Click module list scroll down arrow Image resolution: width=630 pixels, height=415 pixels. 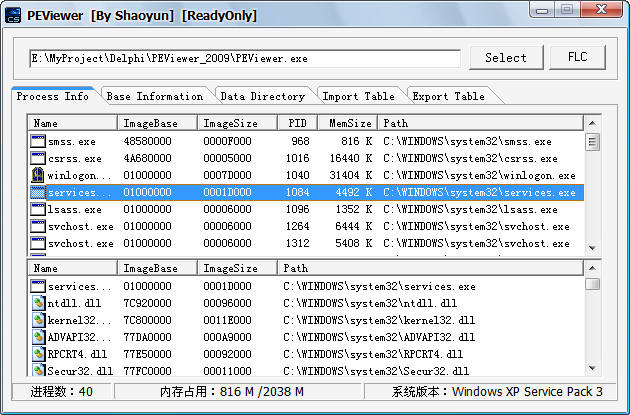coord(593,368)
